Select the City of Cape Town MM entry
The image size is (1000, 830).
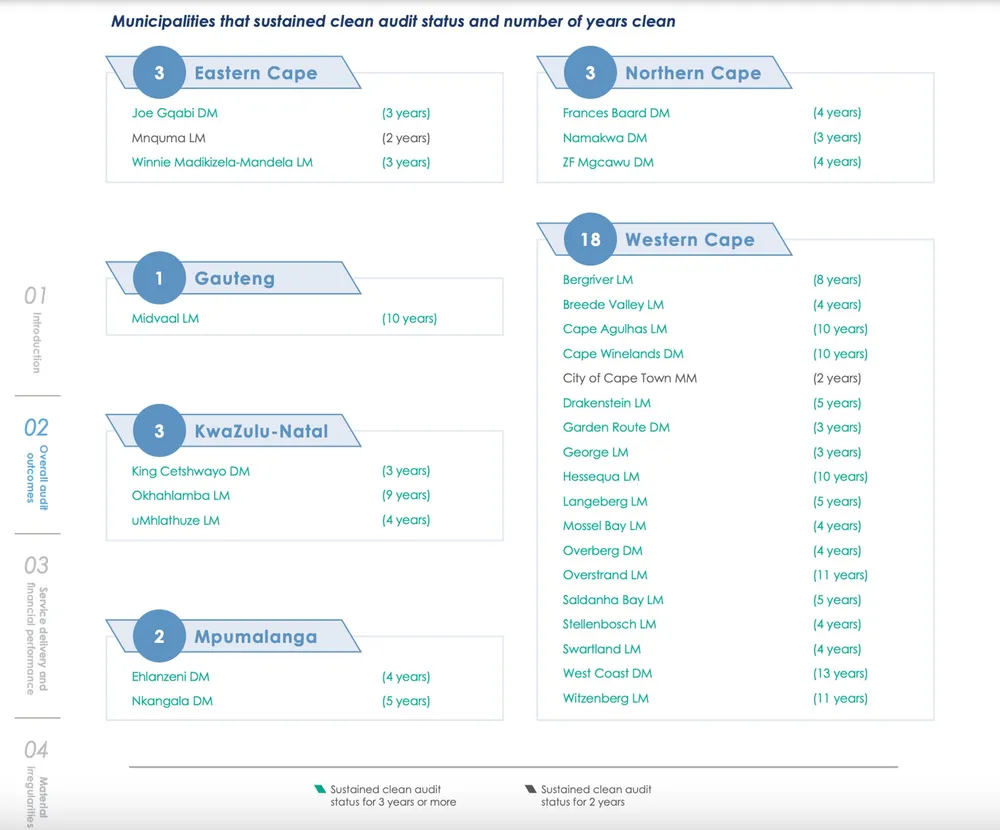point(629,378)
